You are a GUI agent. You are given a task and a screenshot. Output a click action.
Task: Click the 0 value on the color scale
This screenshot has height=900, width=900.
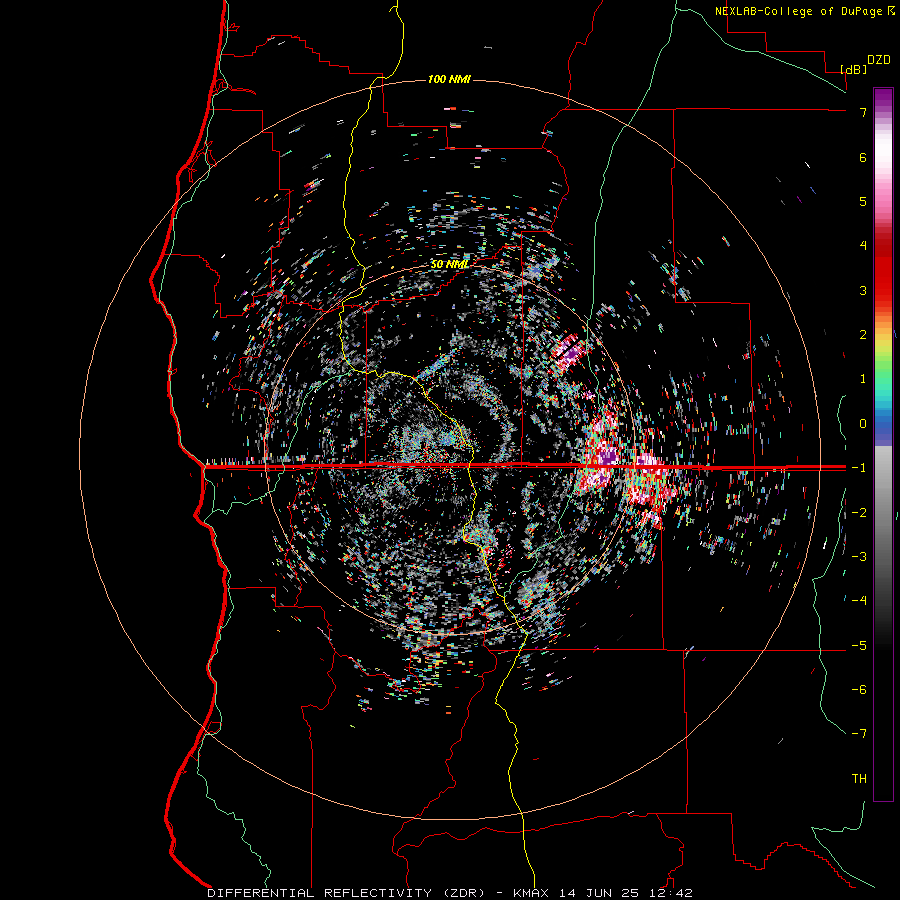point(863,424)
